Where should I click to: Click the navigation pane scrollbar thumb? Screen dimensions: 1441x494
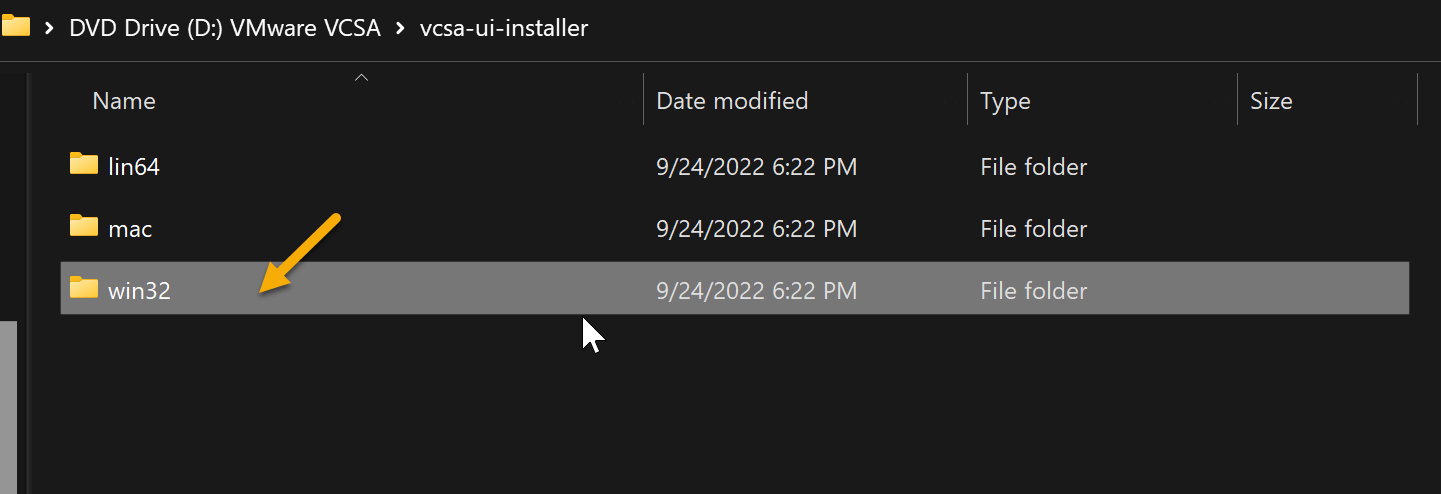tap(8, 407)
